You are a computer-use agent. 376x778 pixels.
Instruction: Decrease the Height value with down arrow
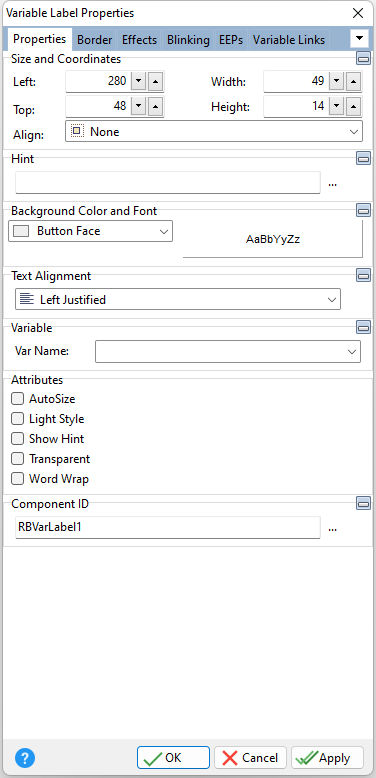(x=337, y=106)
